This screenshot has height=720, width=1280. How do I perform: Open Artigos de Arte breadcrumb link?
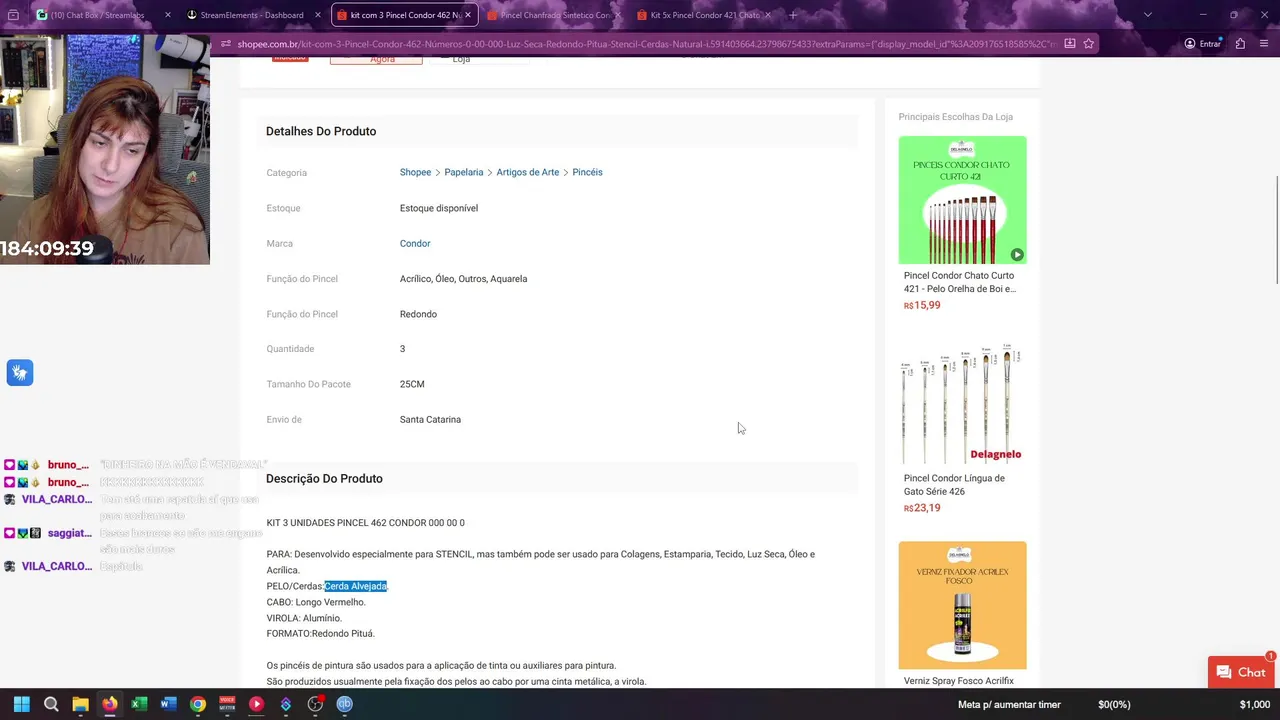coord(528,172)
